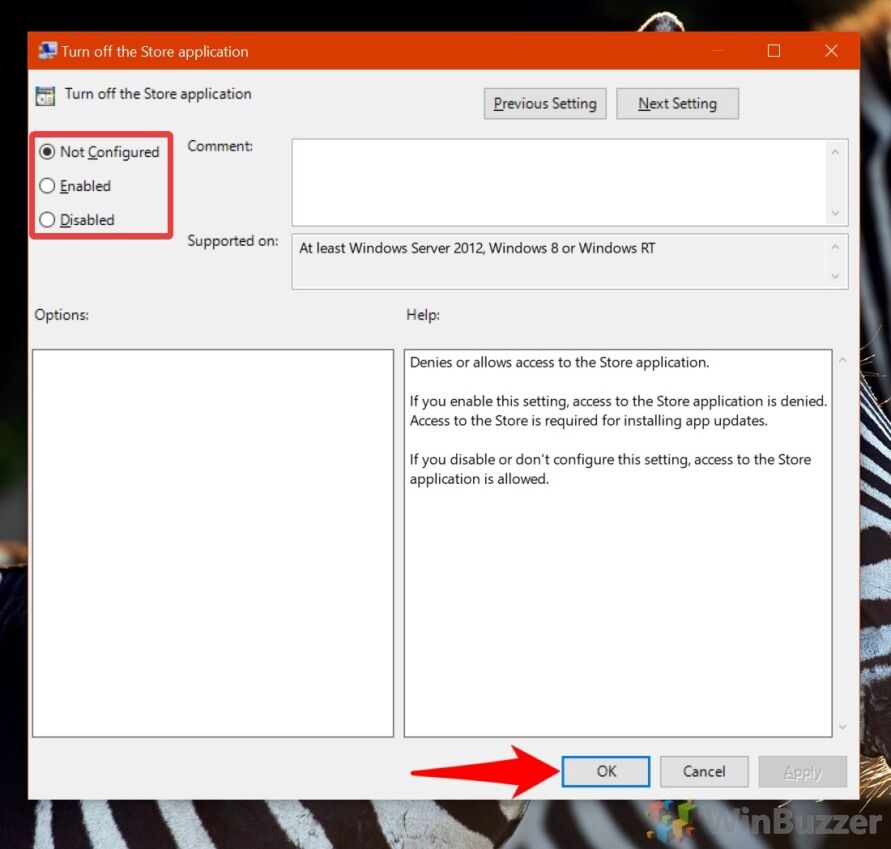This screenshot has height=849, width=891.
Task: Click 'Denies or allows access' help text
Action: click(x=559, y=363)
